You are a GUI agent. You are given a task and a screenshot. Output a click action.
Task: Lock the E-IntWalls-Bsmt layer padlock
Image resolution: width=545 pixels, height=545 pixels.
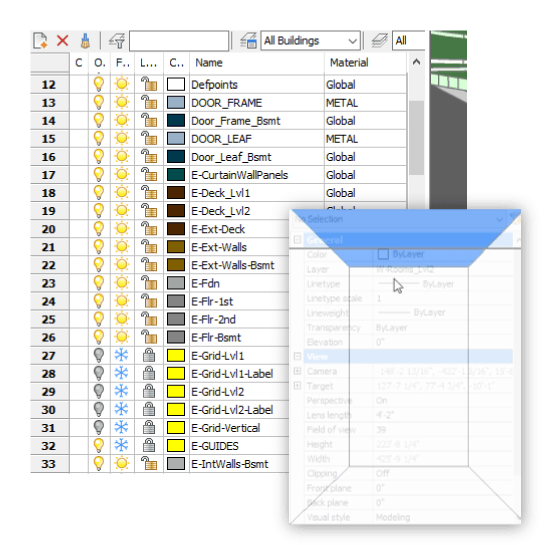click(149, 464)
